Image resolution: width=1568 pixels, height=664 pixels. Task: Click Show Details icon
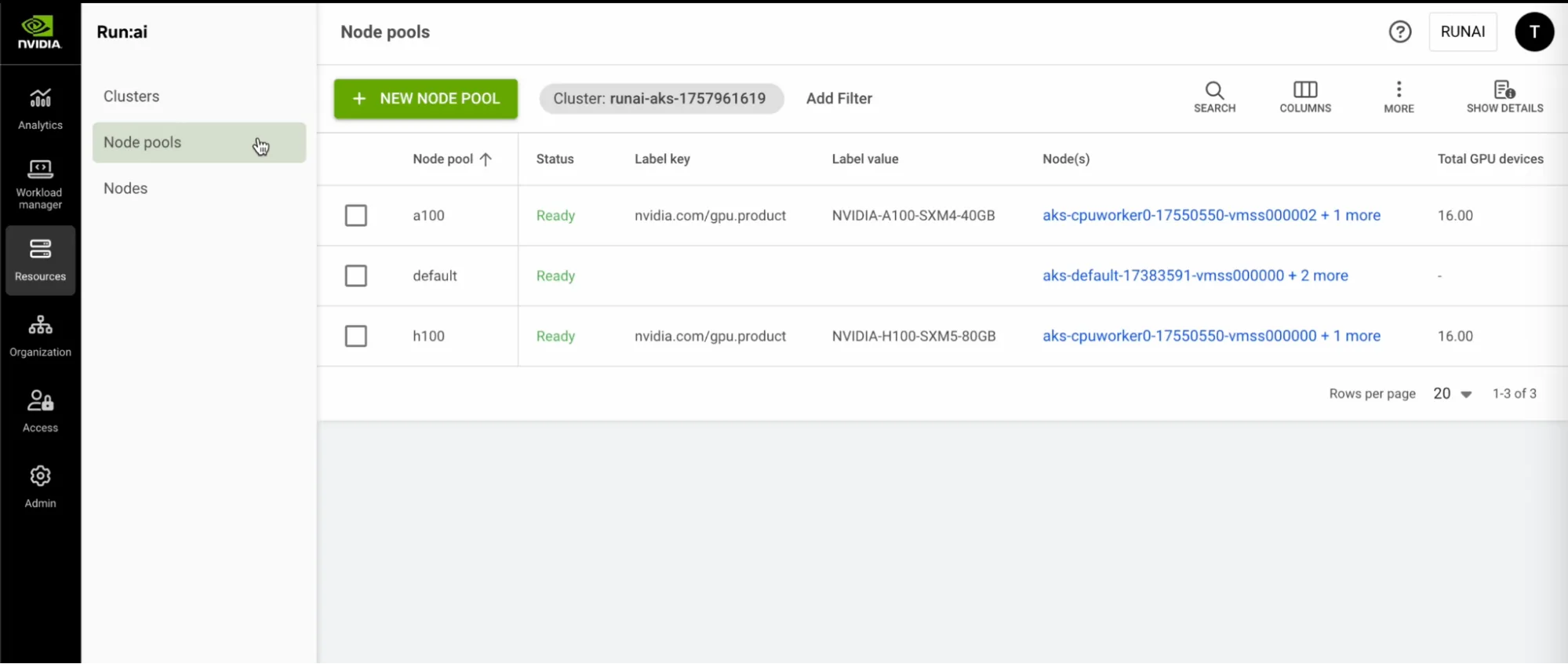(1504, 97)
